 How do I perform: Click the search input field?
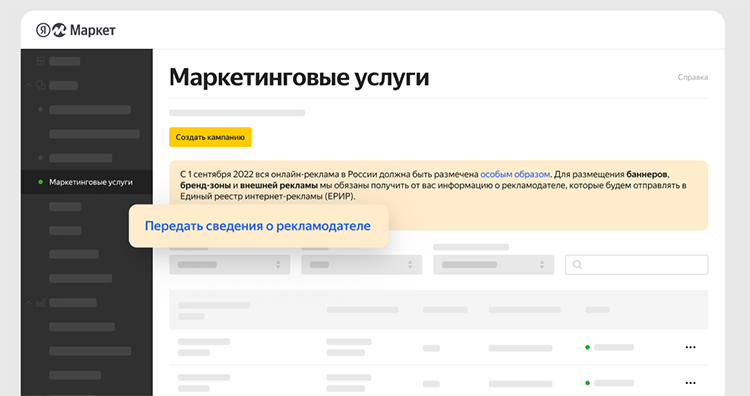(x=637, y=264)
